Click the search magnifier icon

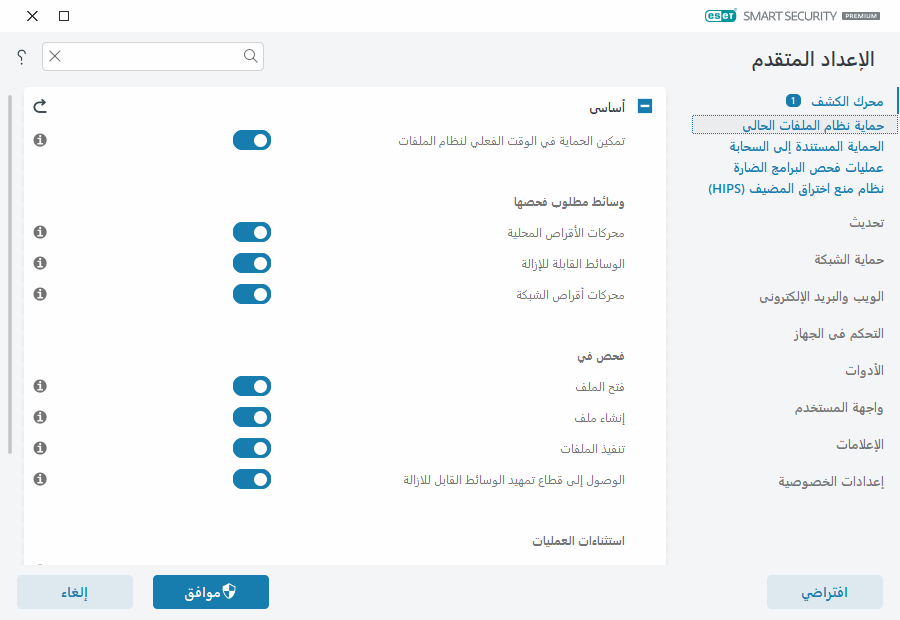coord(249,57)
